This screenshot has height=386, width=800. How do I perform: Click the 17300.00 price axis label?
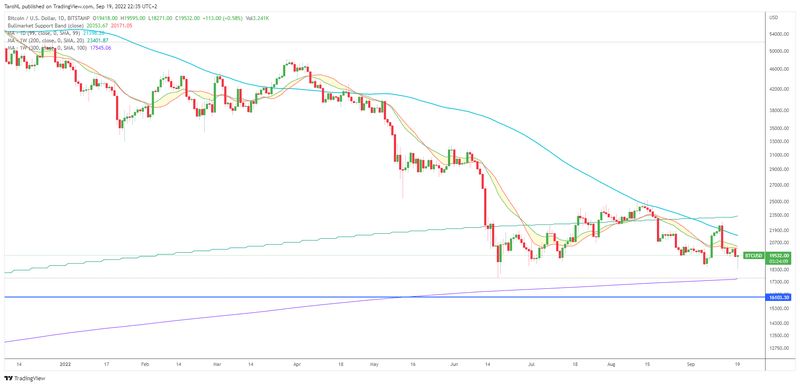[x=779, y=282]
